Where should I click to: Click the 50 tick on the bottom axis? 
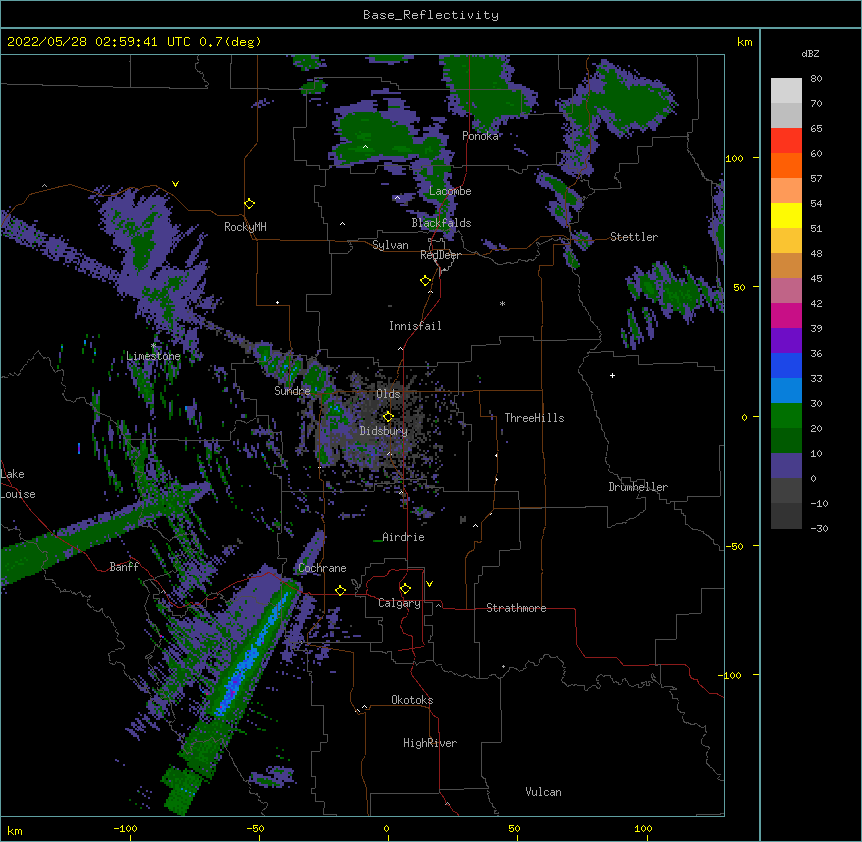(x=514, y=828)
